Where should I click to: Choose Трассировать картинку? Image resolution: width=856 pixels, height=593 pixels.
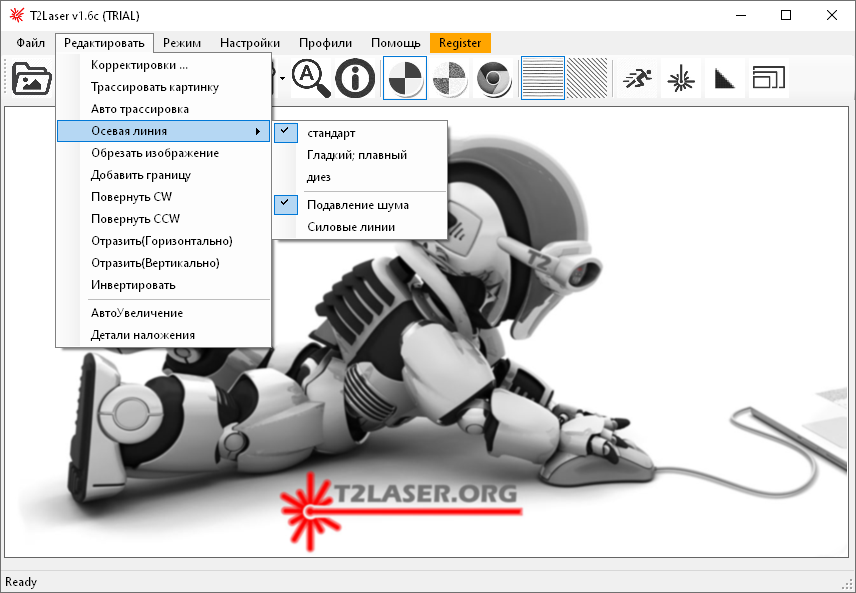[163, 87]
